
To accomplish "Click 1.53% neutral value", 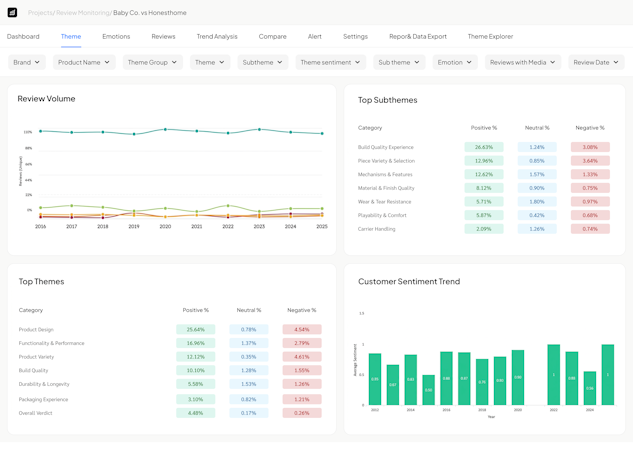I will coord(249,384).
